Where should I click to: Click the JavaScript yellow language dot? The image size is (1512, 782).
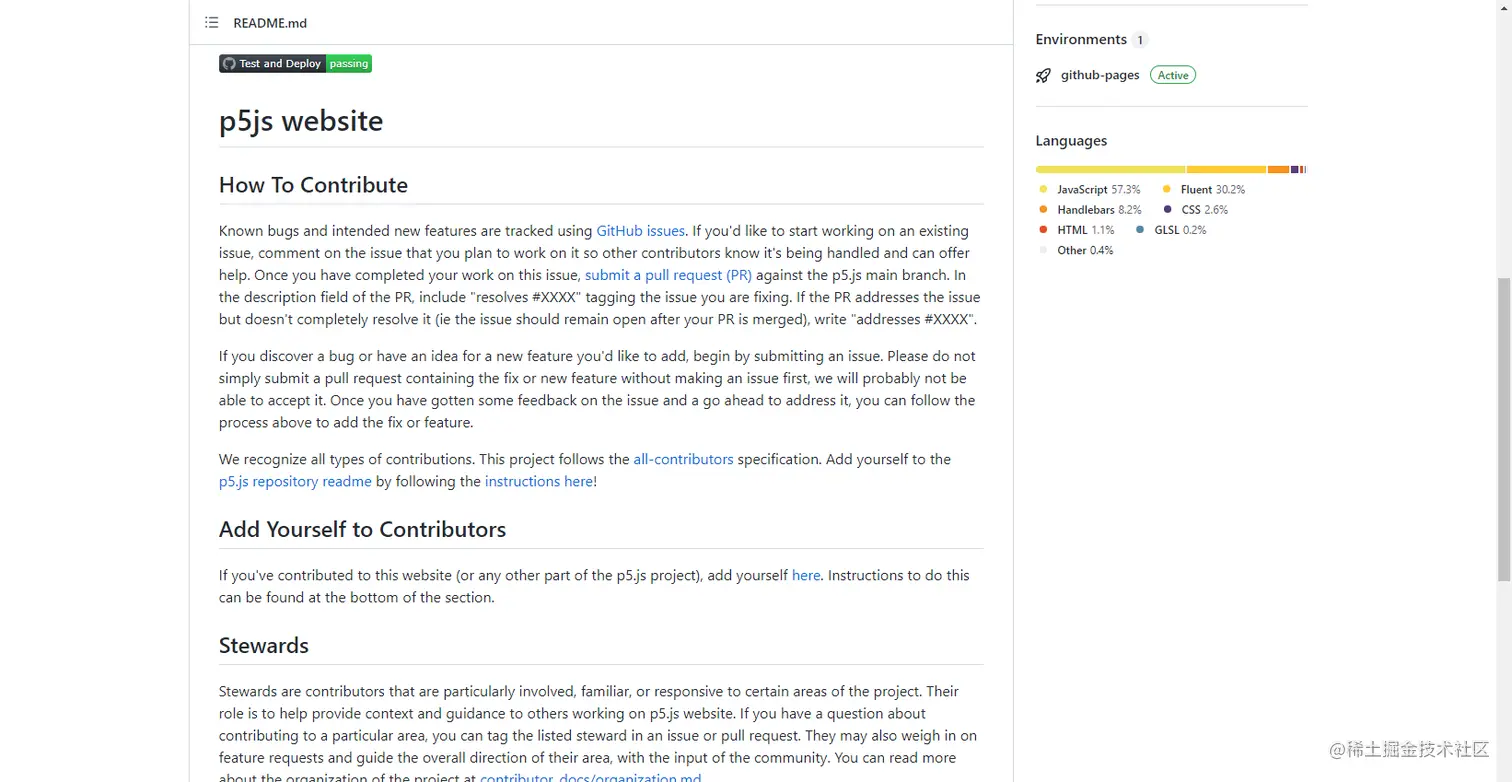(1043, 189)
